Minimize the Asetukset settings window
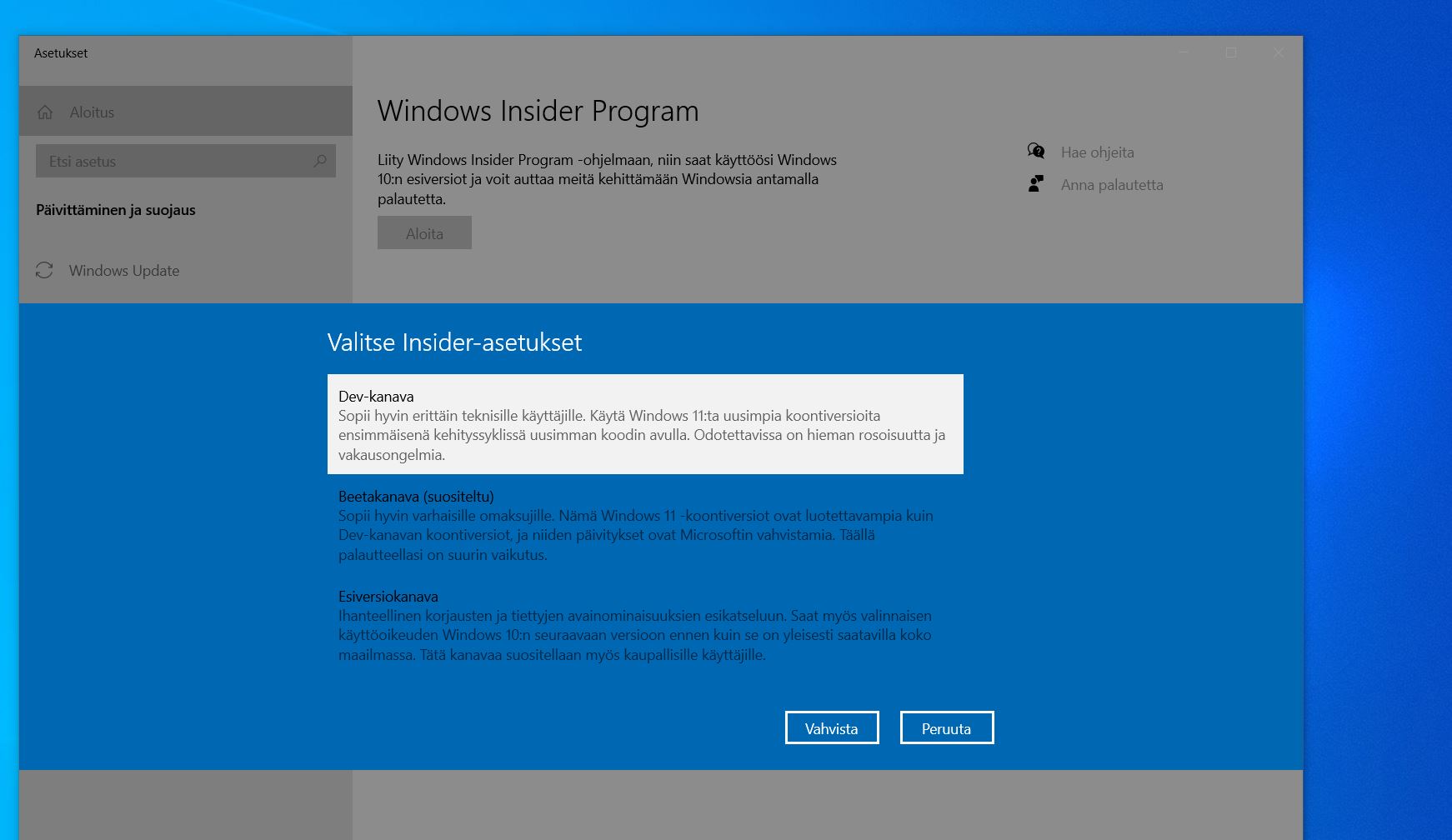This screenshot has width=1452, height=840. click(1184, 52)
